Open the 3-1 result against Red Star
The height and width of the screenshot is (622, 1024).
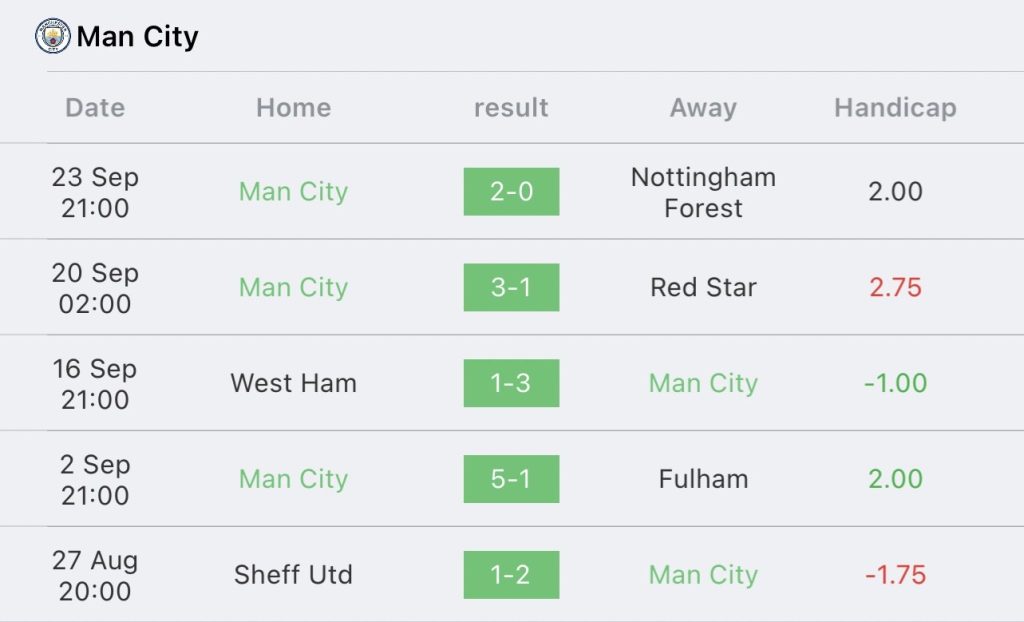pyautogui.click(x=511, y=287)
